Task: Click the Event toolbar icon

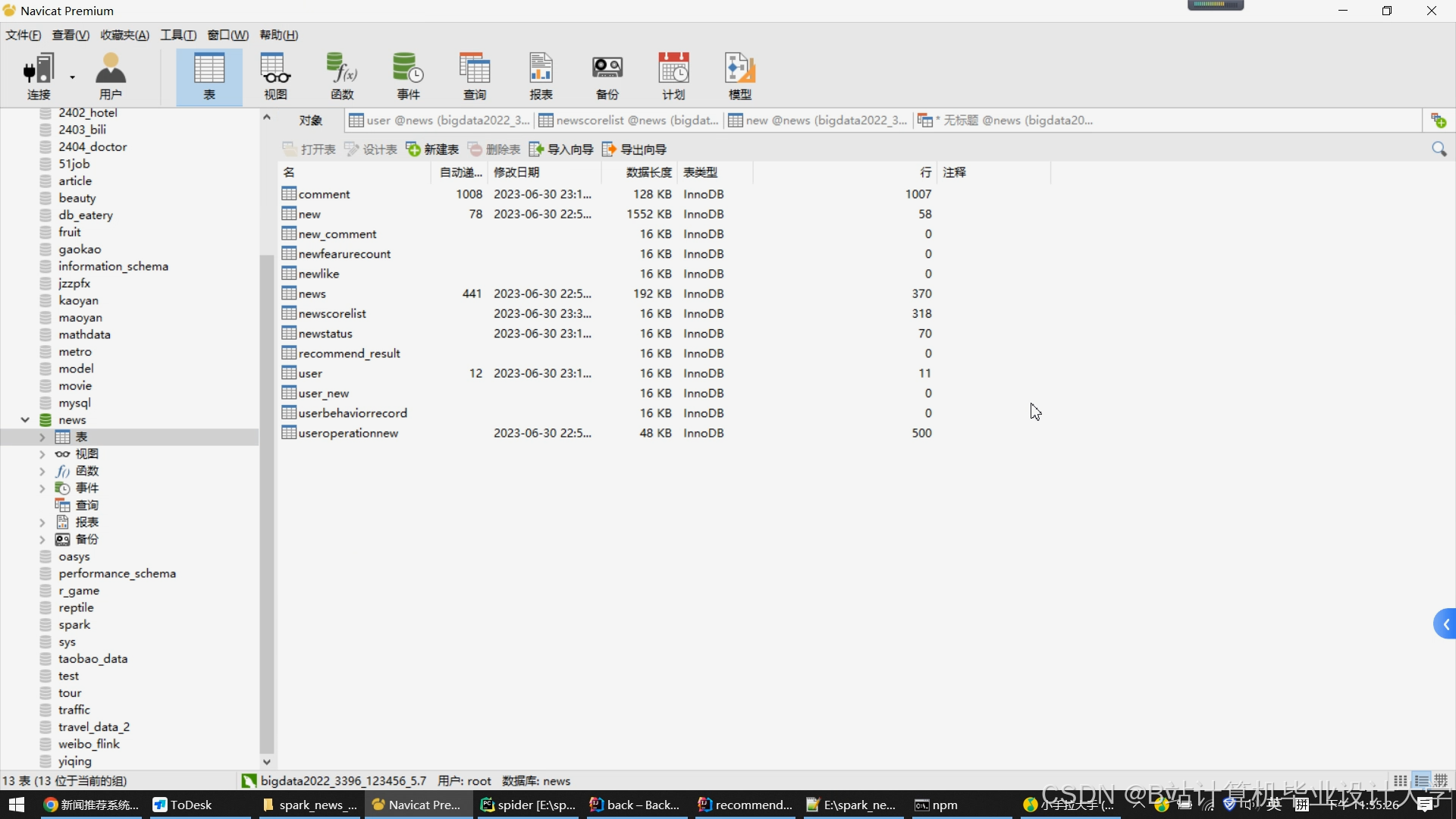Action: pyautogui.click(x=408, y=76)
